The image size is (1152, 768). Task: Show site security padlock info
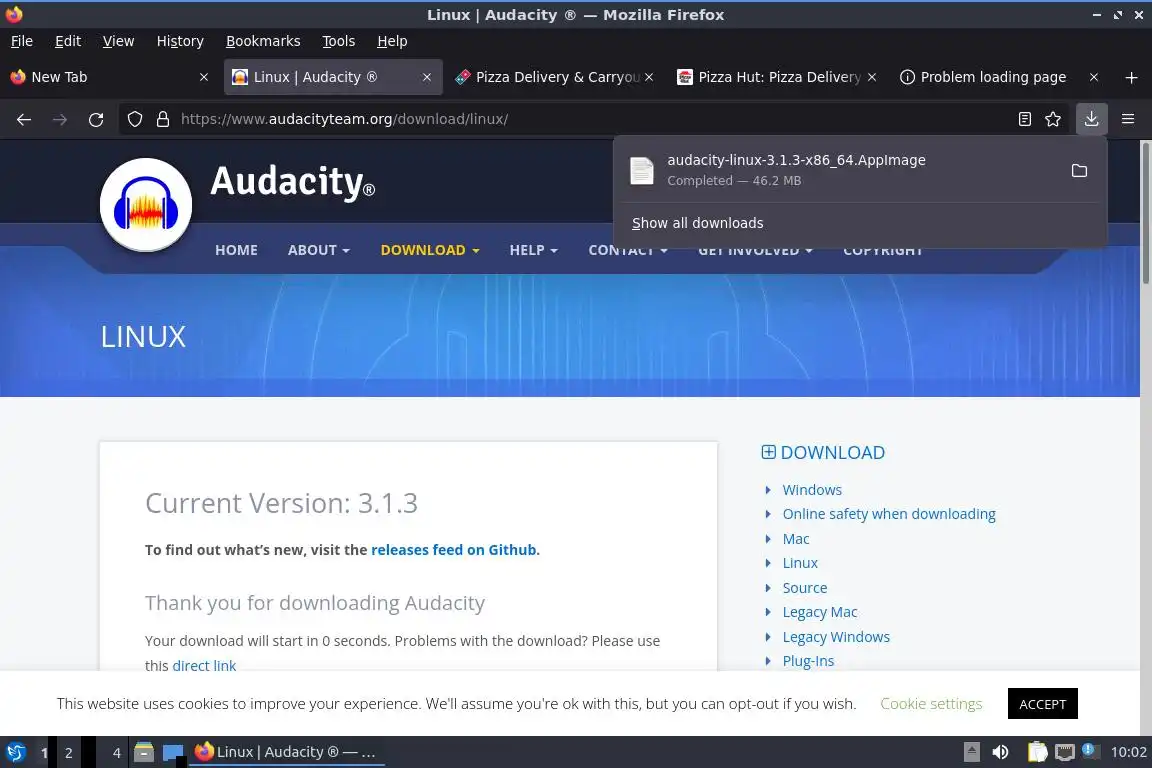[x=162, y=119]
